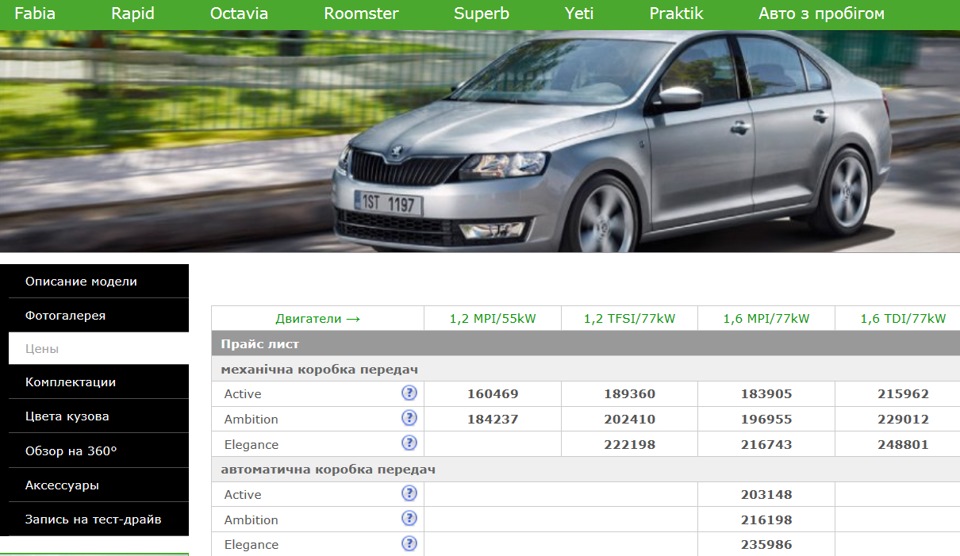Screen dimensions: 960x556
Task: Click Ambition label under manual gearbox
Action: pos(251,419)
